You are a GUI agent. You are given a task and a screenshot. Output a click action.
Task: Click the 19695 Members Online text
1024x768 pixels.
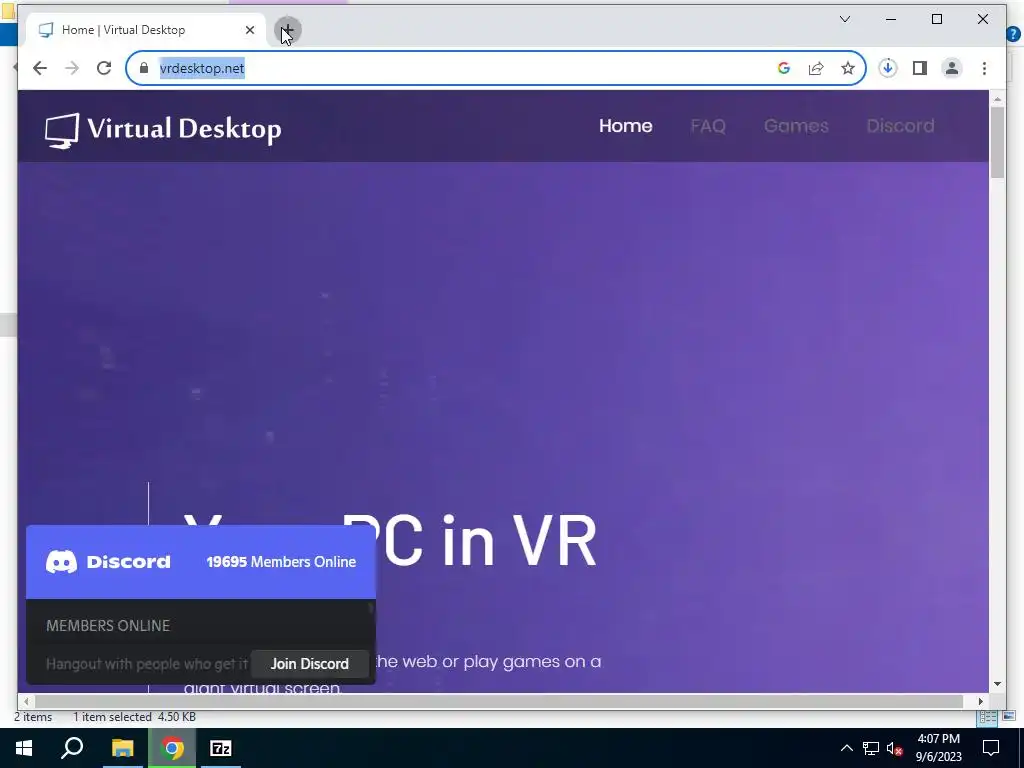pos(281,562)
